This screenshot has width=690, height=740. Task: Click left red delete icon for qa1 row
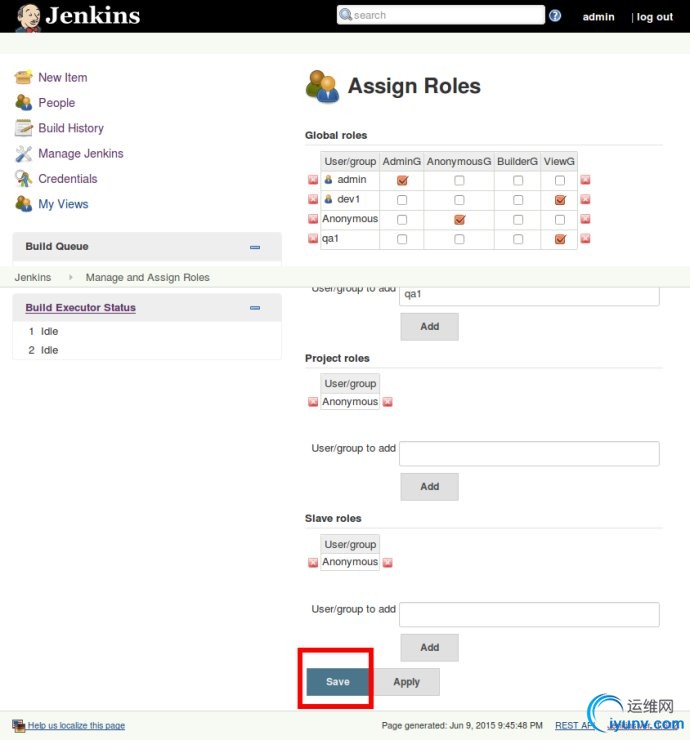tap(313, 238)
